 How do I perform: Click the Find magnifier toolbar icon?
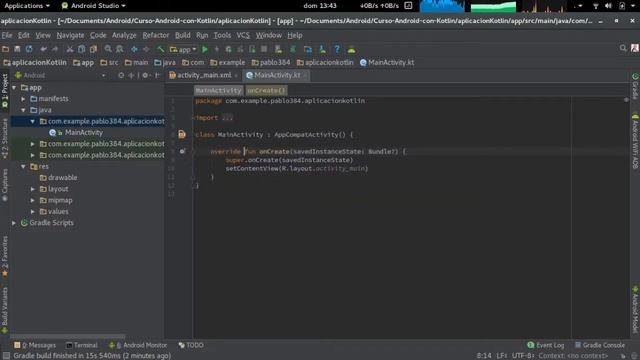point(108,49)
